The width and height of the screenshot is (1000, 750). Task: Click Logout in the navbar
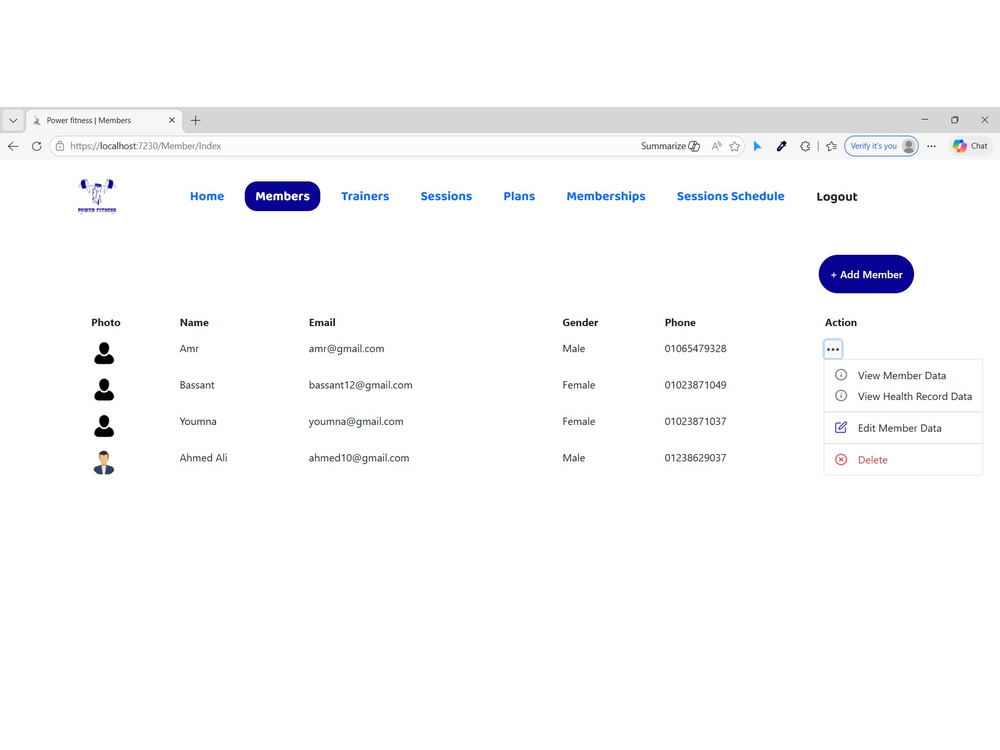tap(837, 197)
